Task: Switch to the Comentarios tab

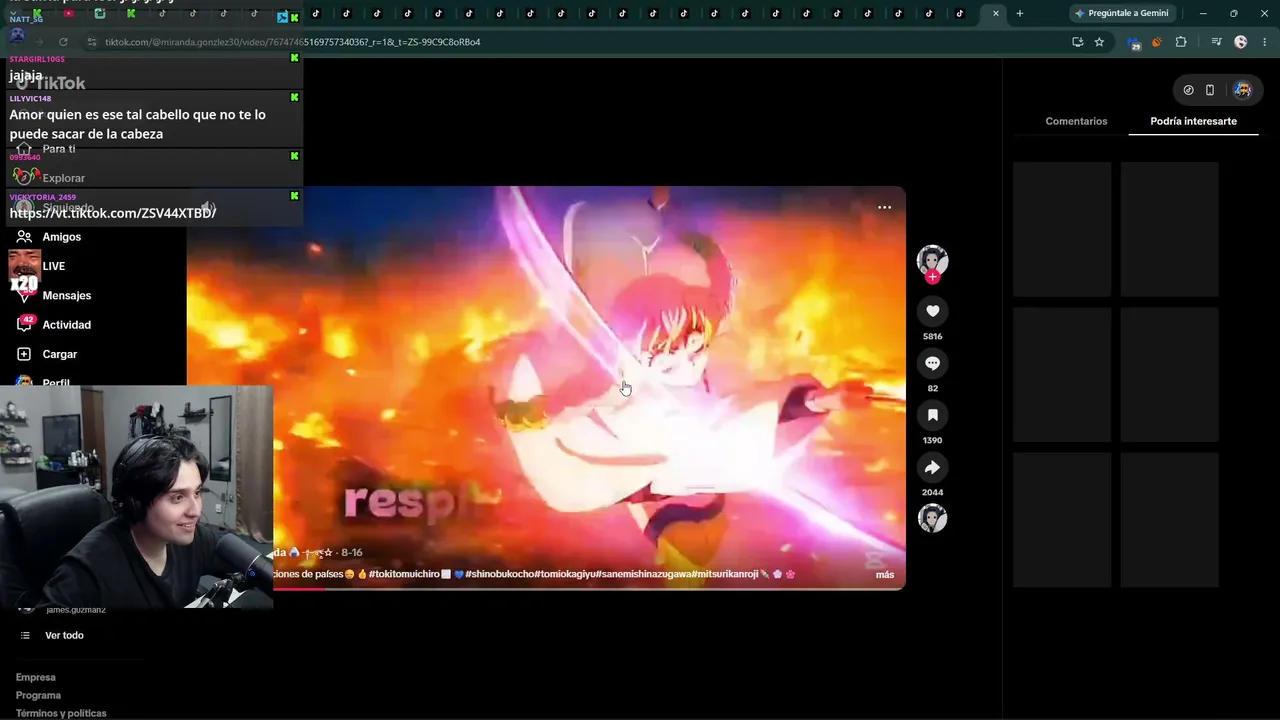Action: coord(1076,121)
